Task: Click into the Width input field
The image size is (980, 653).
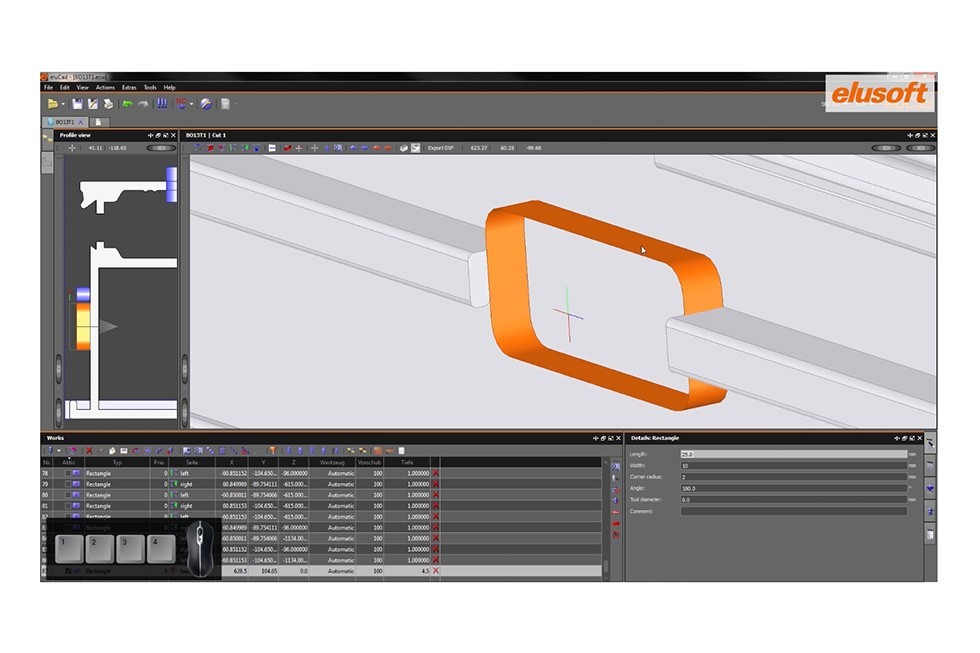Action: point(793,466)
